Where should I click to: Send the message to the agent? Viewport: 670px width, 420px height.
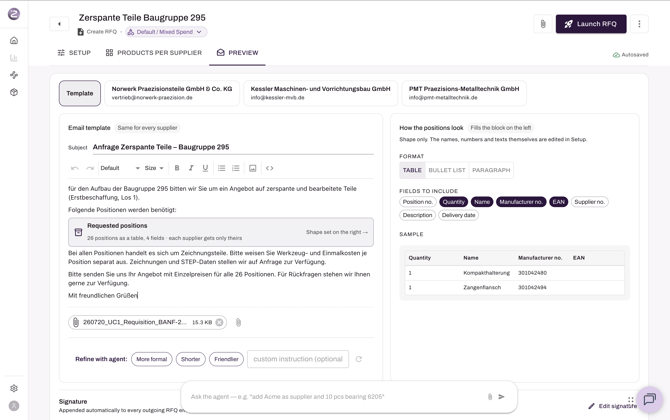(501, 397)
